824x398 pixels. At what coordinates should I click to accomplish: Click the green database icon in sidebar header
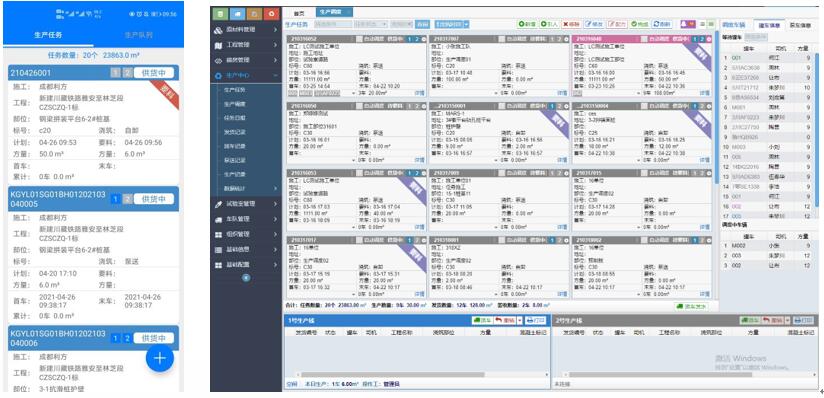click(x=221, y=13)
